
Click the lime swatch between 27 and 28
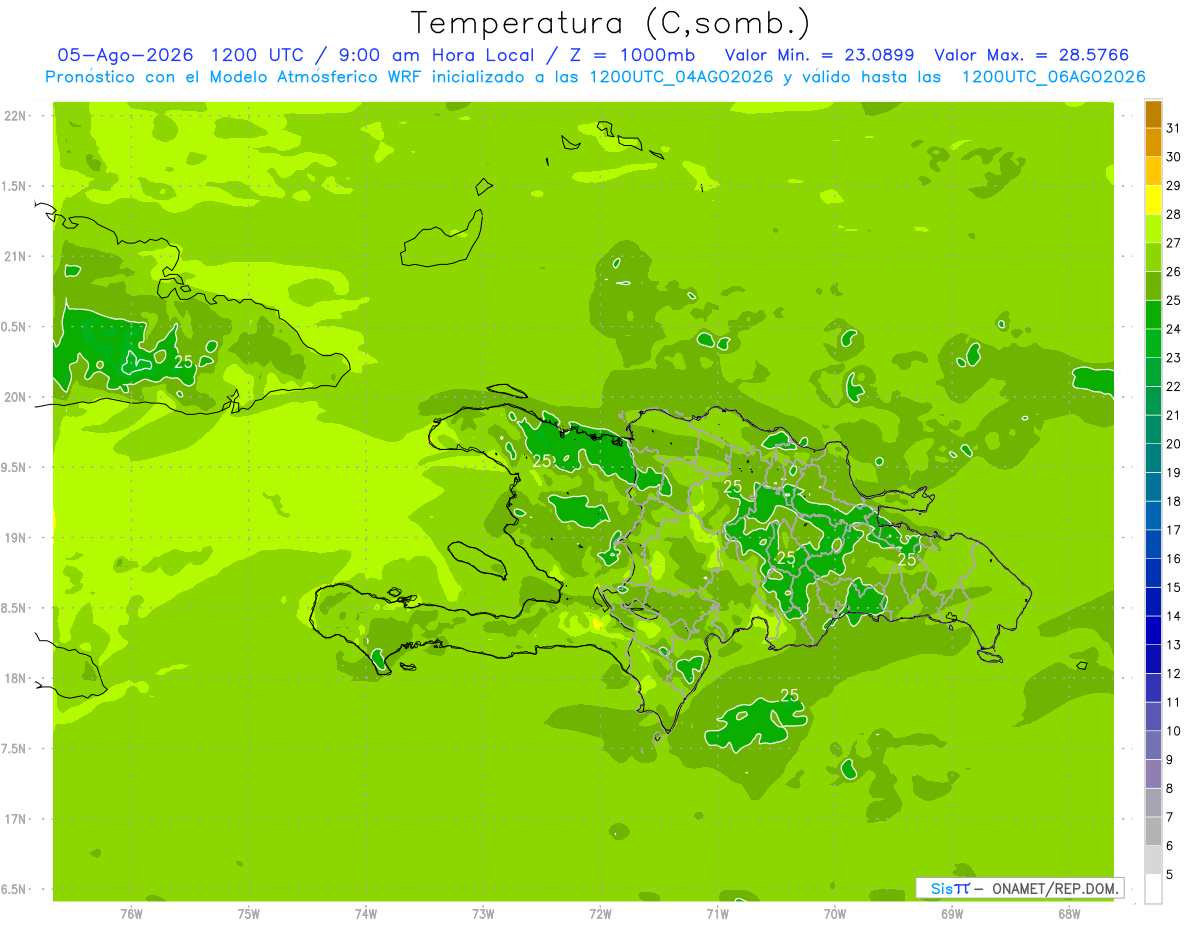tap(1153, 228)
